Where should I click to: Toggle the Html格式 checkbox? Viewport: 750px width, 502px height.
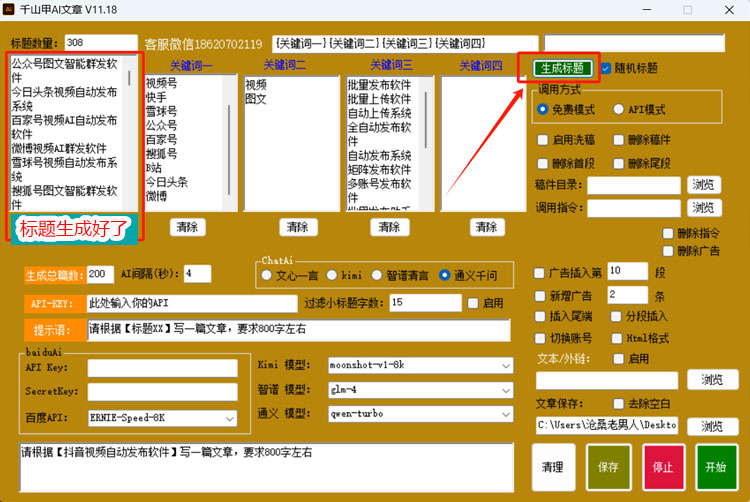pos(617,338)
